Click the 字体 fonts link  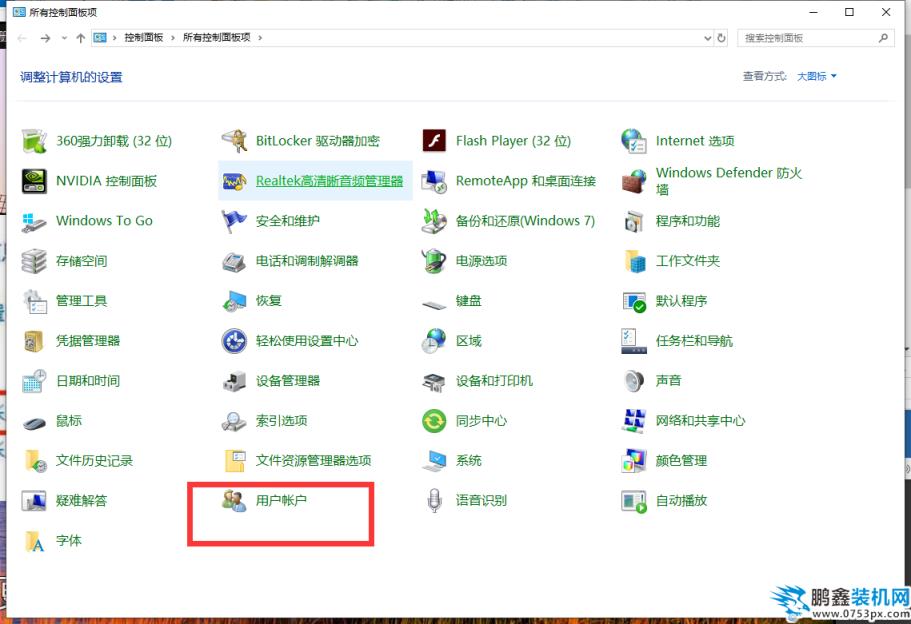pos(69,540)
